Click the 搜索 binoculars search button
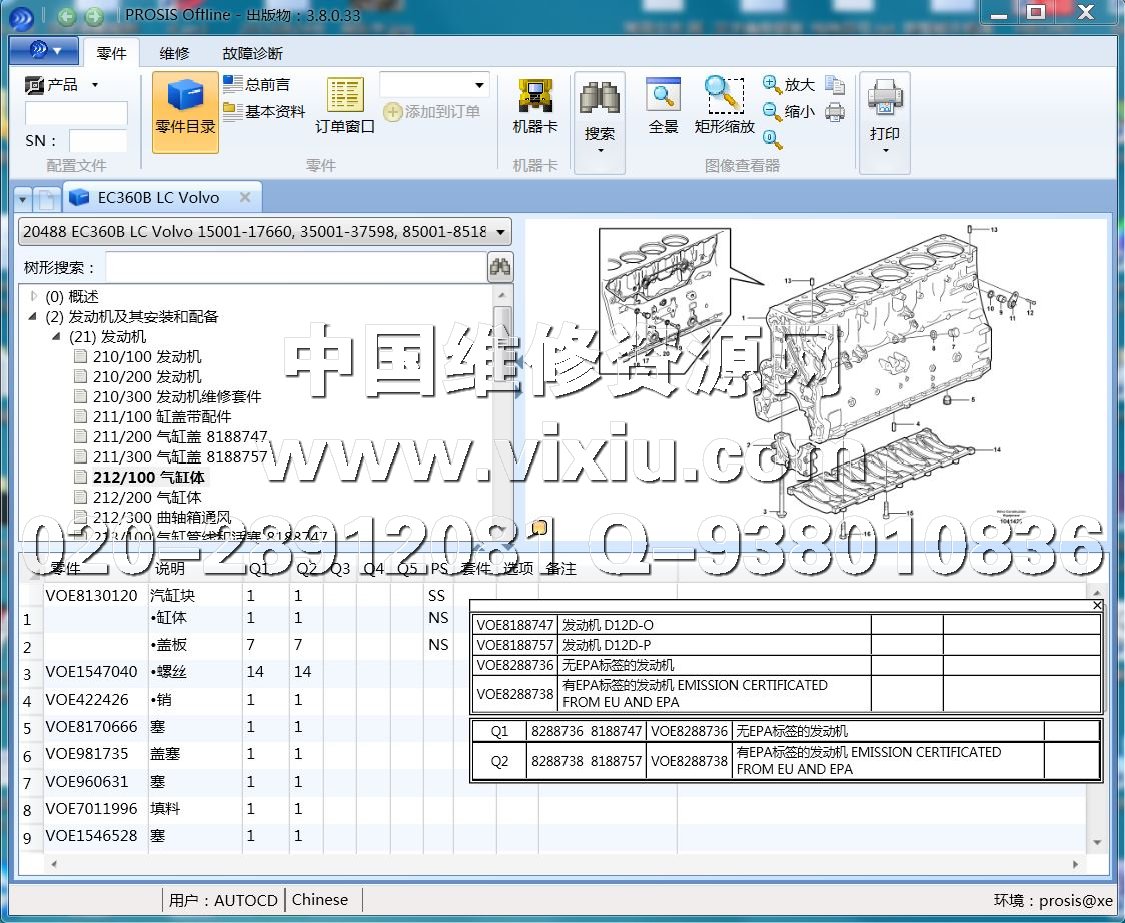Image resolution: width=1125 pixels, height=923 pixels. click(x=600, y=118)
